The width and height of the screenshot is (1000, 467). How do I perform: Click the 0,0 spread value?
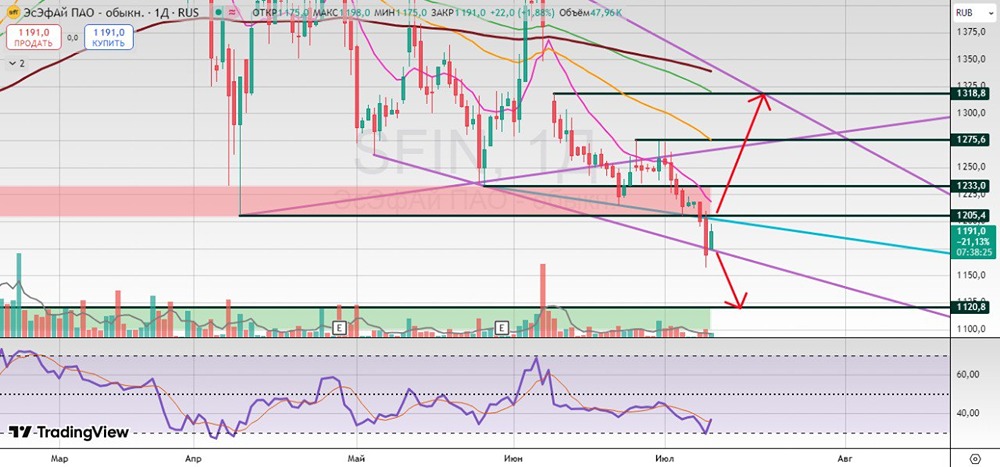[x=73, y=38]
